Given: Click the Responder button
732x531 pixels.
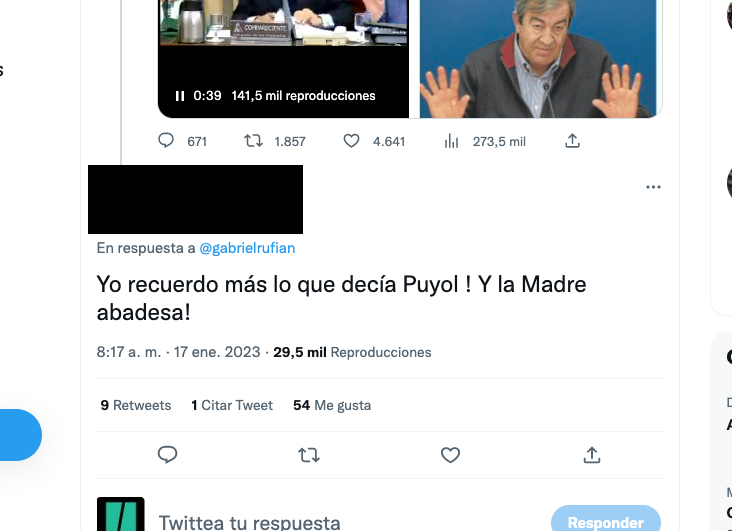Looking at the screenshot, I should [x=606, y=519].
